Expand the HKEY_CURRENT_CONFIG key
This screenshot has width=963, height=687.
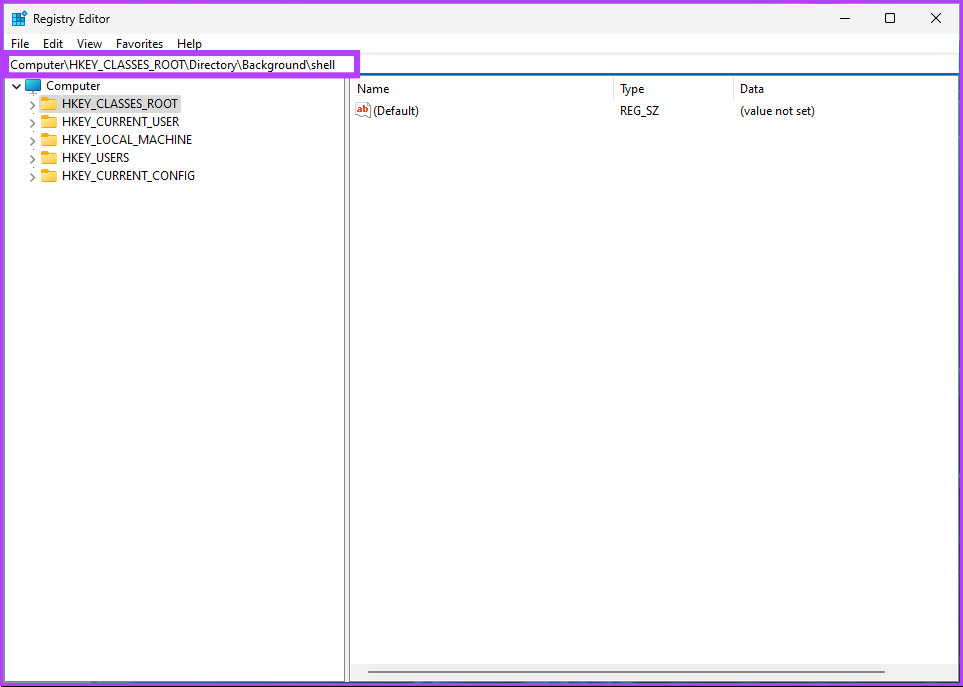pos(33,177)
